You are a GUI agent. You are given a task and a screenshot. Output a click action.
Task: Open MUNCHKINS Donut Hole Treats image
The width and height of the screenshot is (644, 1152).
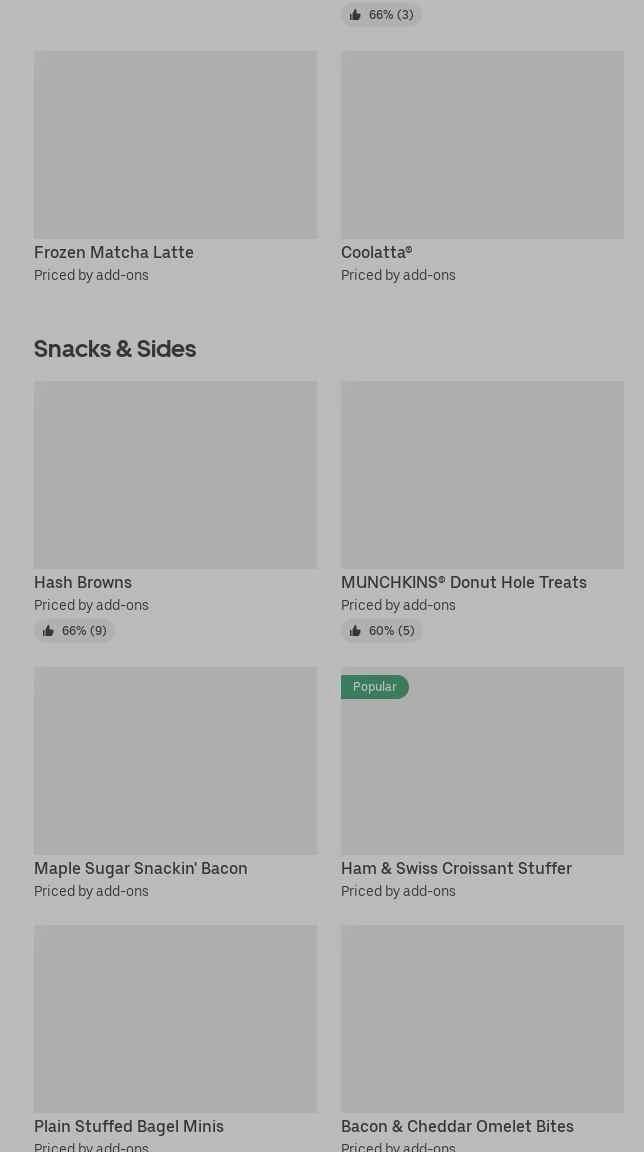coord(482,475)
